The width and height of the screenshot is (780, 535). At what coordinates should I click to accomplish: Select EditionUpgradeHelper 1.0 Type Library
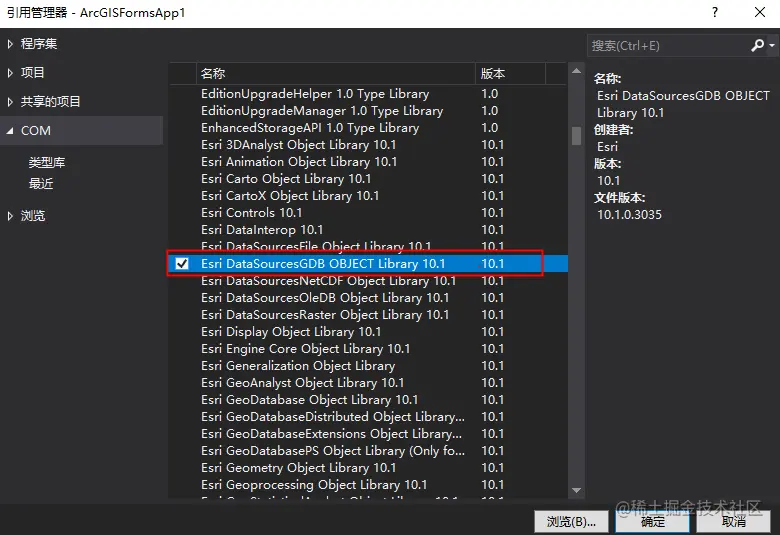[x=368, y=94]
